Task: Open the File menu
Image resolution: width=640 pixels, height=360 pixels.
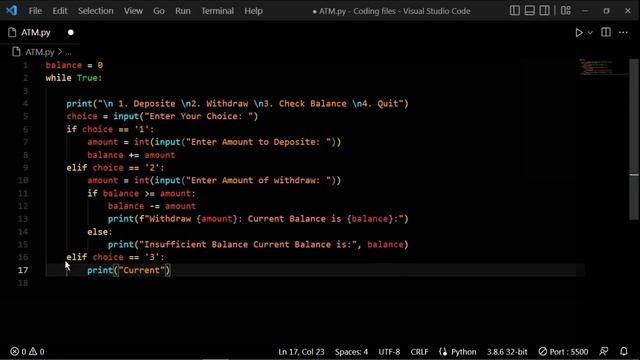Action: [35, 11]
